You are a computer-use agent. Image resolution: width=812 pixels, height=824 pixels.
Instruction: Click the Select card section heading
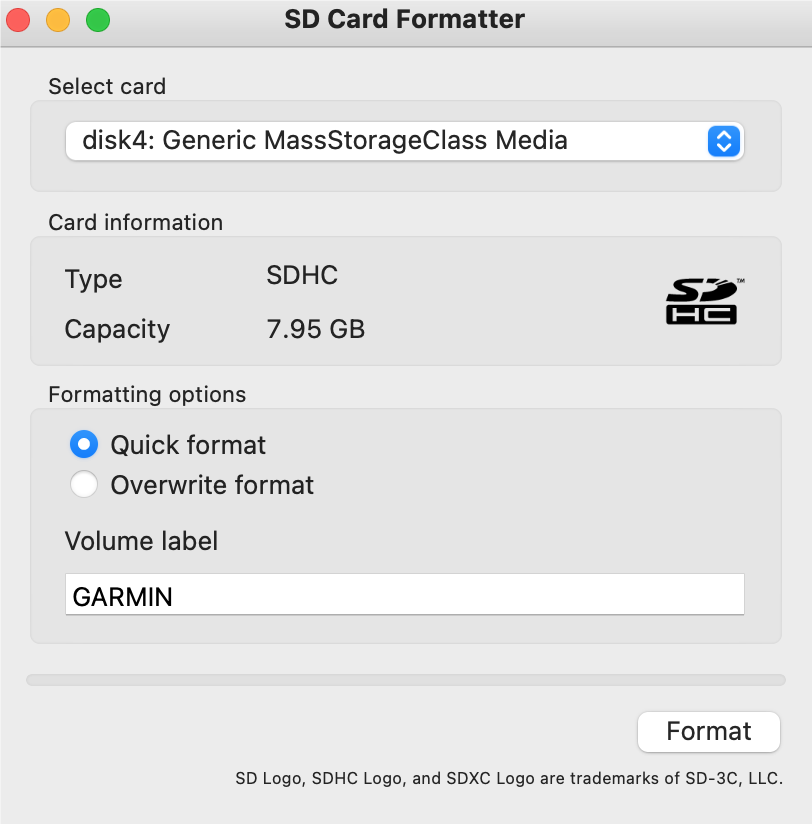(107, 87)
